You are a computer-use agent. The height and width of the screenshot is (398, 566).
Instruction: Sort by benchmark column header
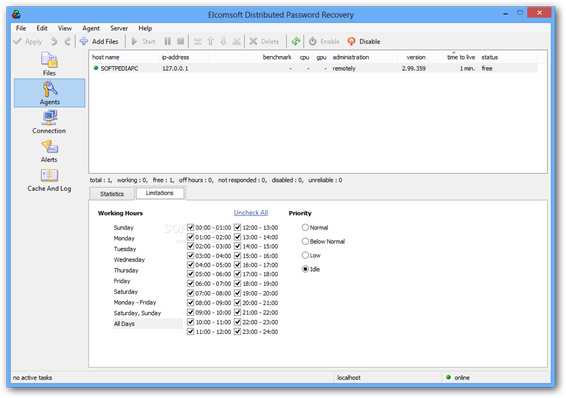click(x=252, y=57)
